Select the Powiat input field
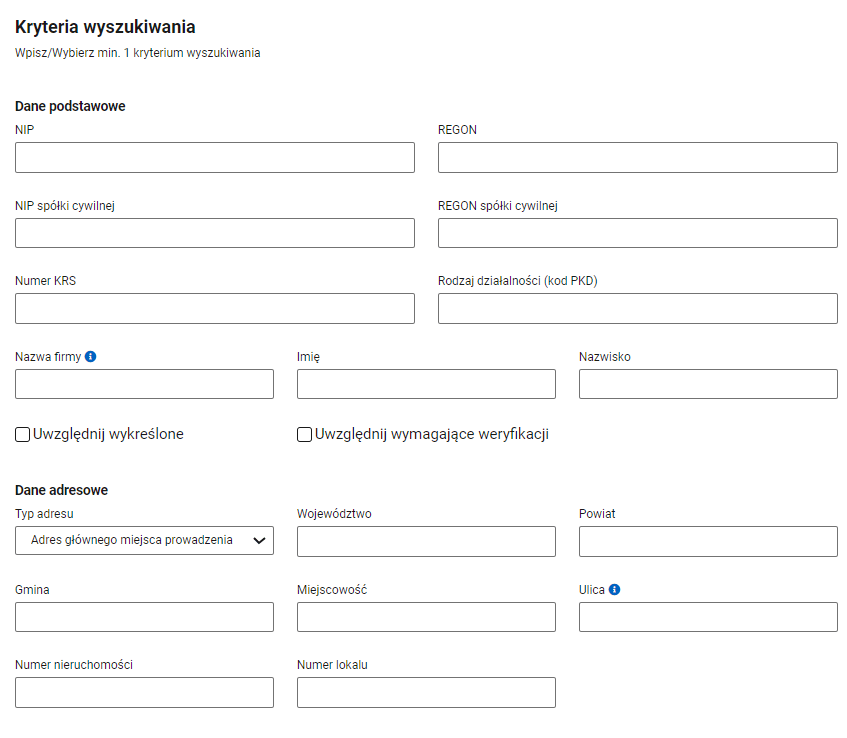 pos(708,542)
